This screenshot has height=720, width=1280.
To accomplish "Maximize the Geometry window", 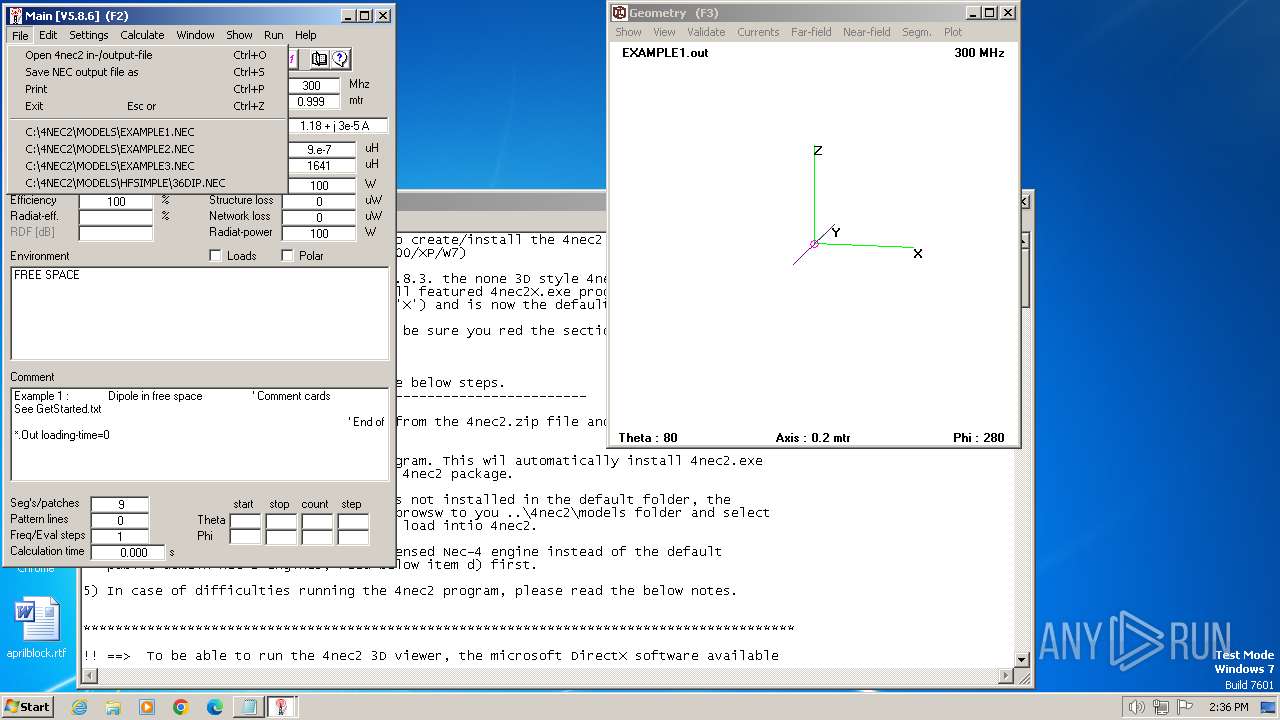I will coord(990,13).
